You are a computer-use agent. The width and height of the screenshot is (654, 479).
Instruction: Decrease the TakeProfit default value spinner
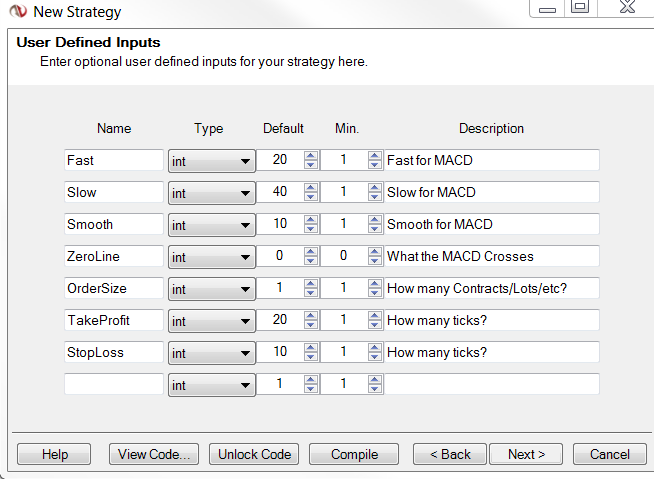click(311, 325)
